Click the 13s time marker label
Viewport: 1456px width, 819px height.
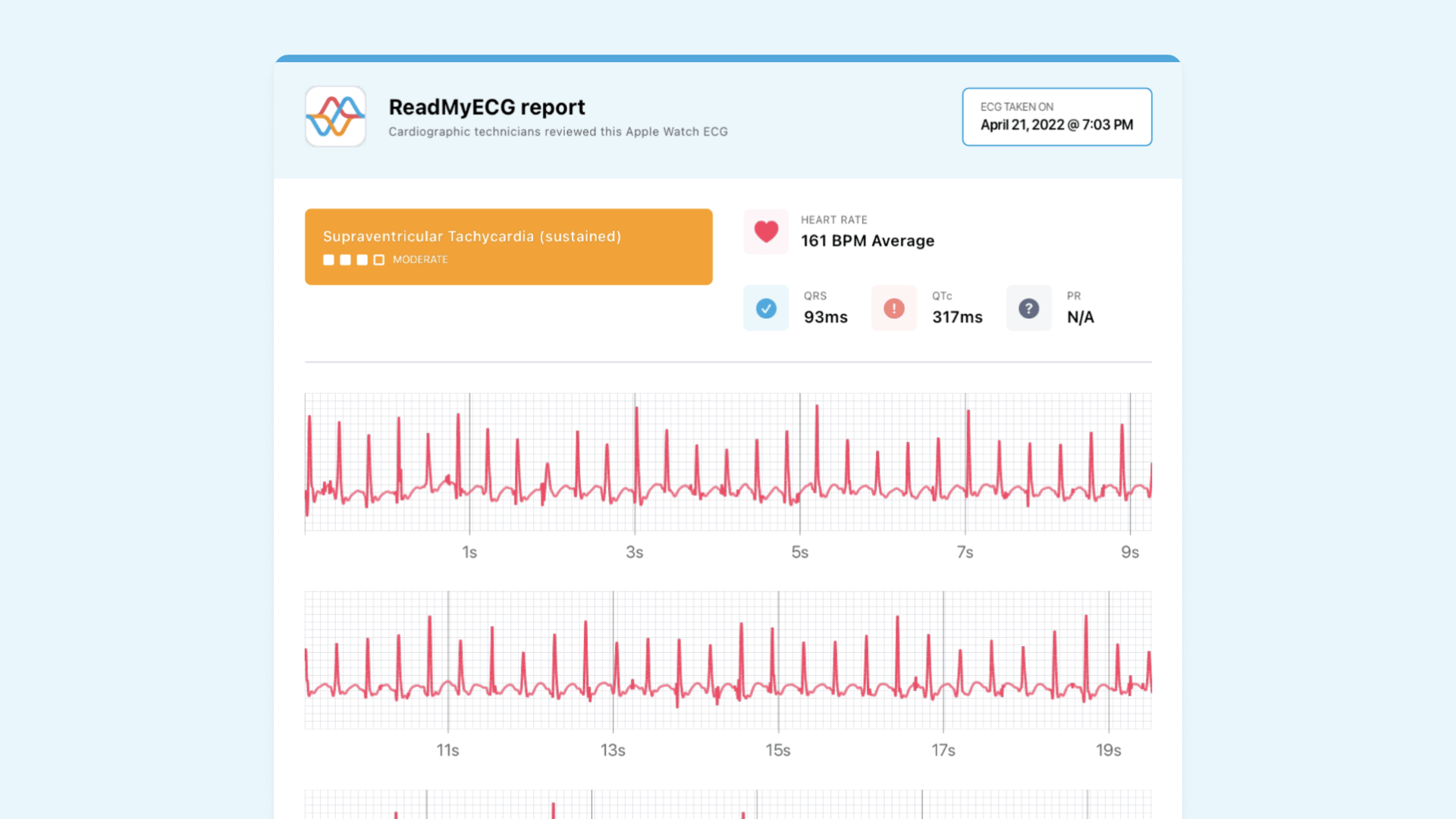(613, 750)
